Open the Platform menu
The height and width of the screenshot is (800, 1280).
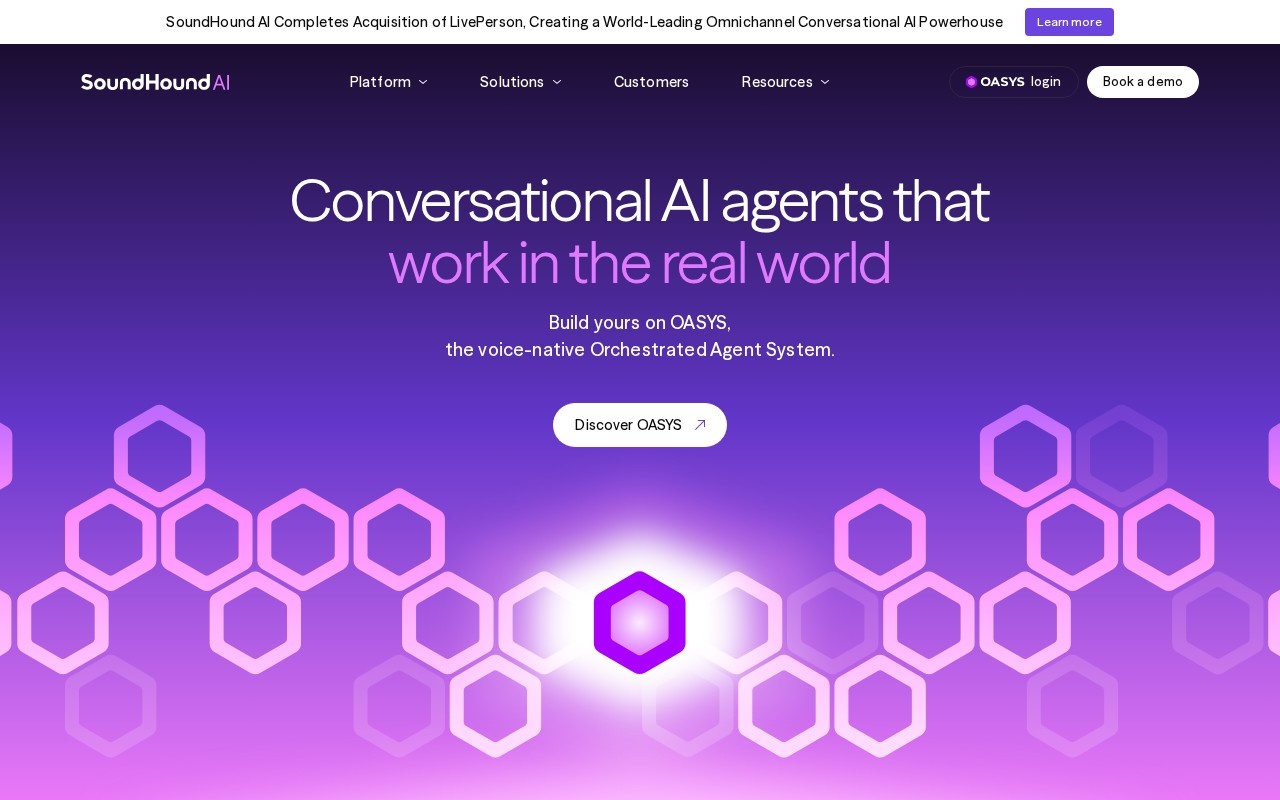click(389, 82)
